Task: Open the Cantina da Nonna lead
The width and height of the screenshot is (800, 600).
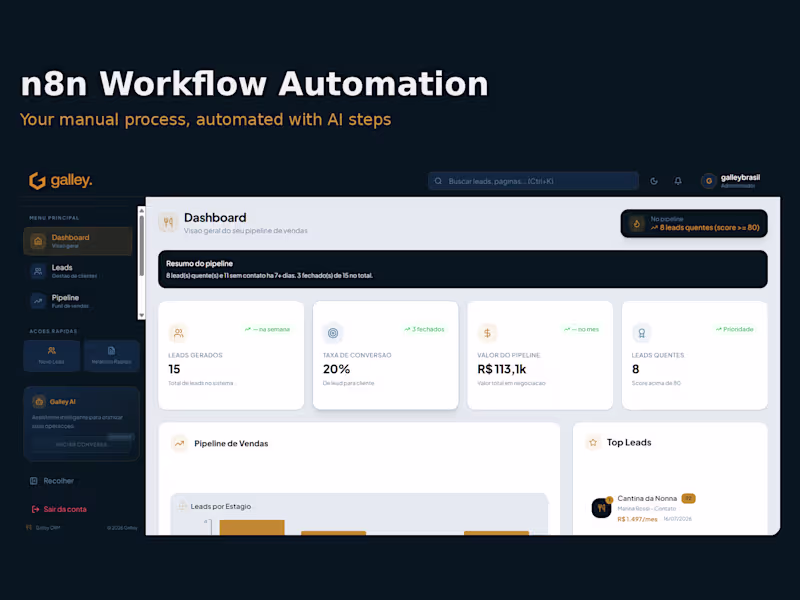Action: (647, 498)
